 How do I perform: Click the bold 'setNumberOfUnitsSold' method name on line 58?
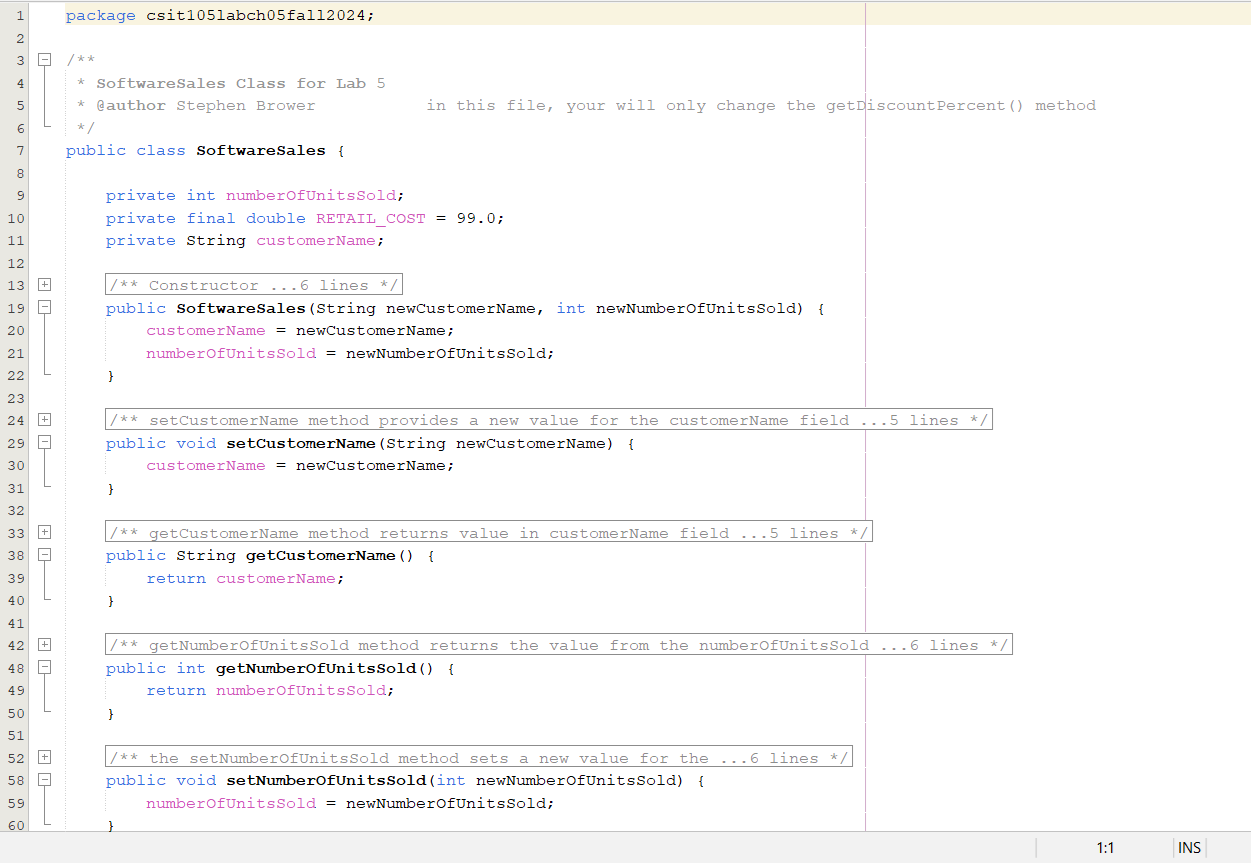coord(326,780)
